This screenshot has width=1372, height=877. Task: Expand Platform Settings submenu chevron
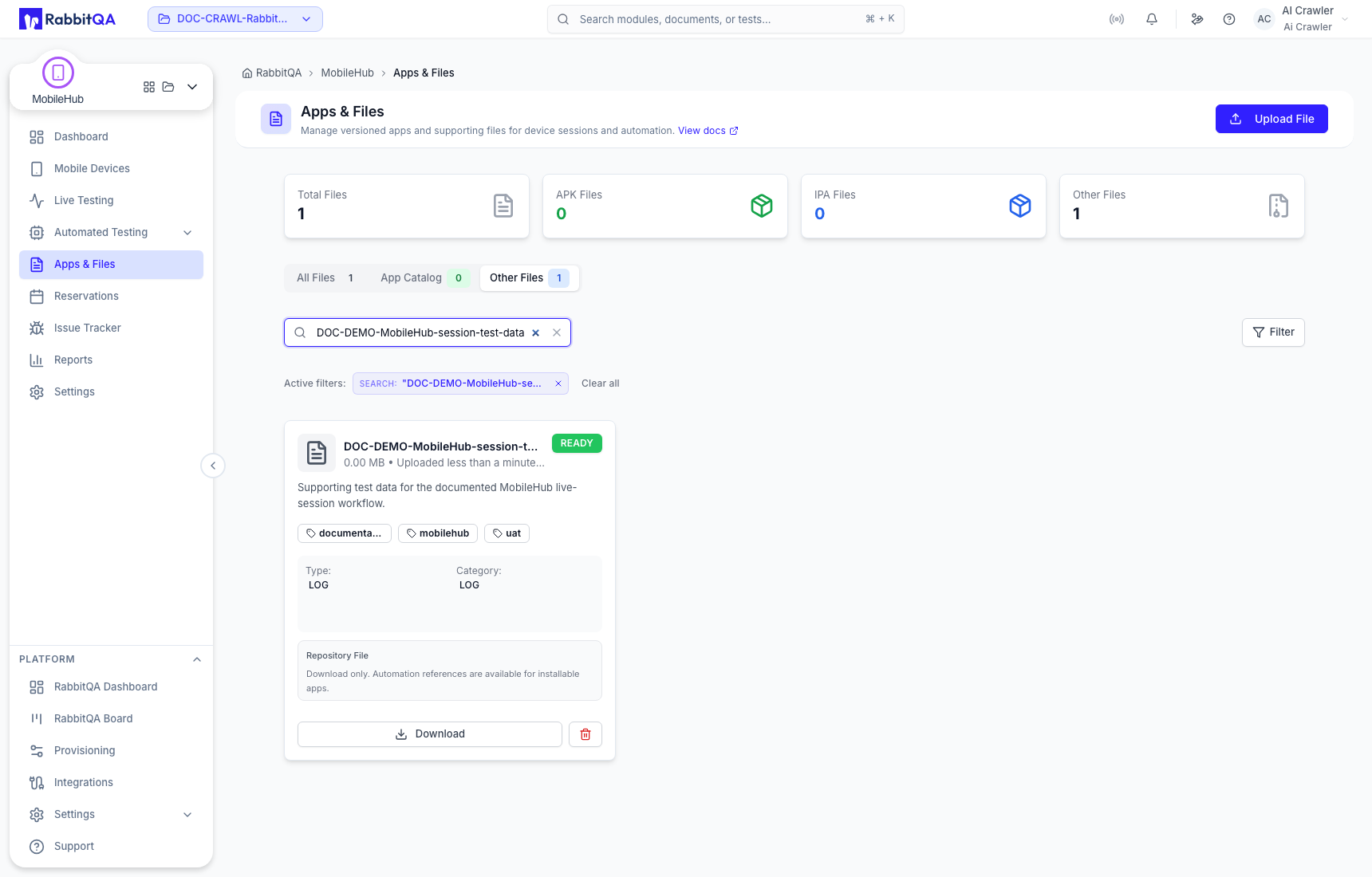[187, 815]
